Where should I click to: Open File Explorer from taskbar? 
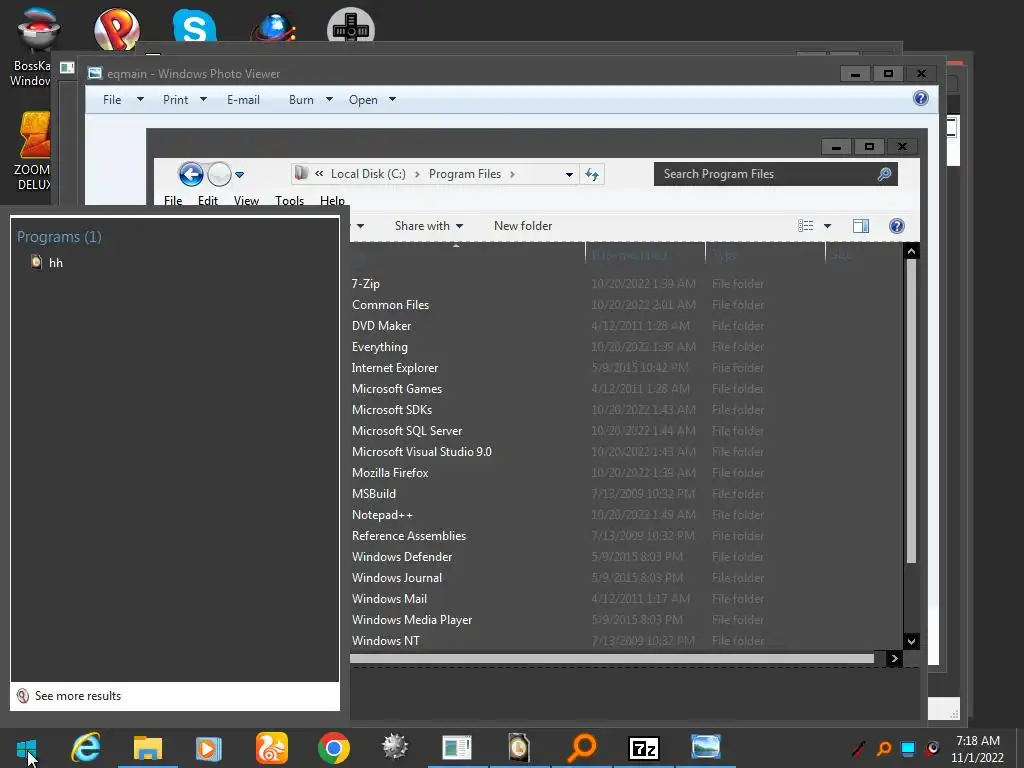(148, 748)
